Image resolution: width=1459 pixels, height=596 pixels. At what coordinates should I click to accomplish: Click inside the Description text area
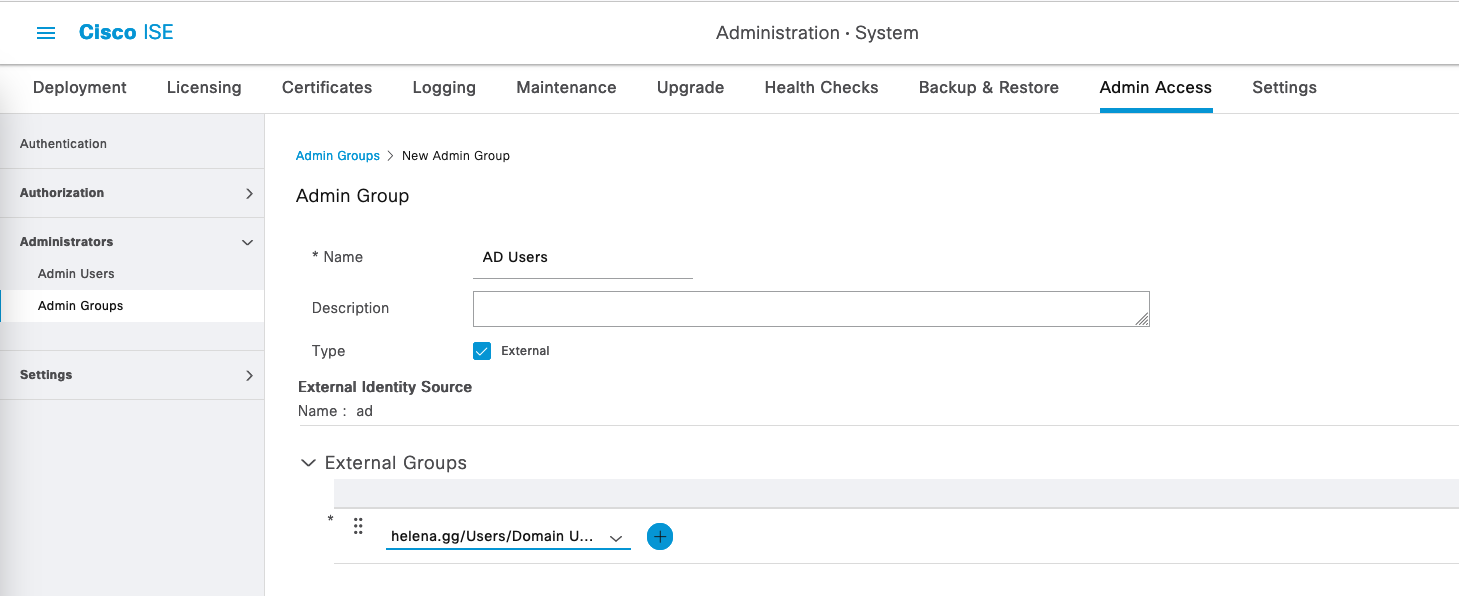(x=810, y=309)
